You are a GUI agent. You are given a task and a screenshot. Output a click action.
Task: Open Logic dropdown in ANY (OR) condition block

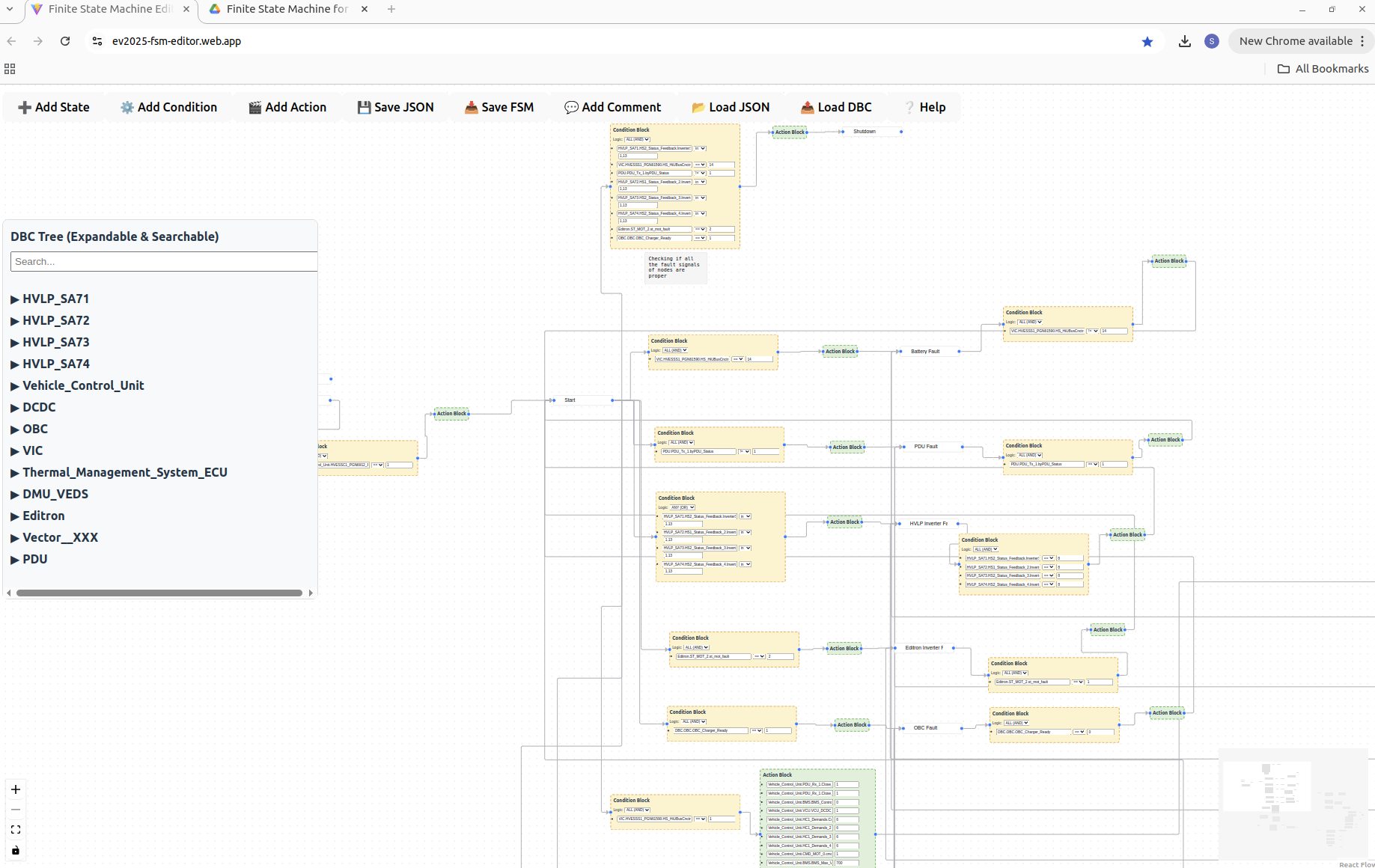[x=682, y=507]
